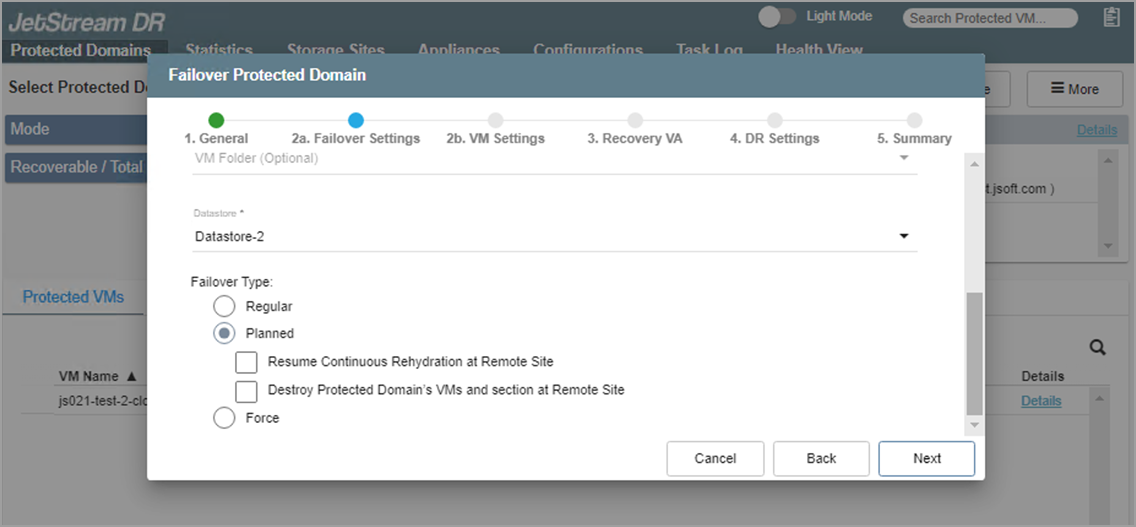Viewport: 1136px width, 527px height.
Task: Click the VM Settings step circle
Action: 495,121
